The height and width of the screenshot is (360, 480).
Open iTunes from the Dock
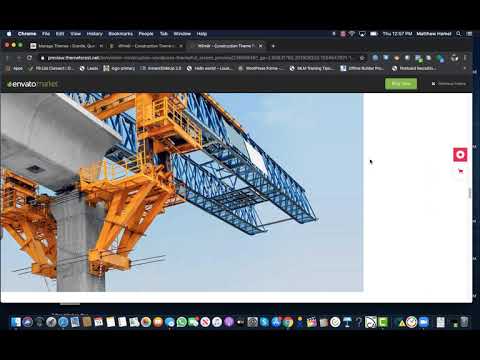(217, 322)
